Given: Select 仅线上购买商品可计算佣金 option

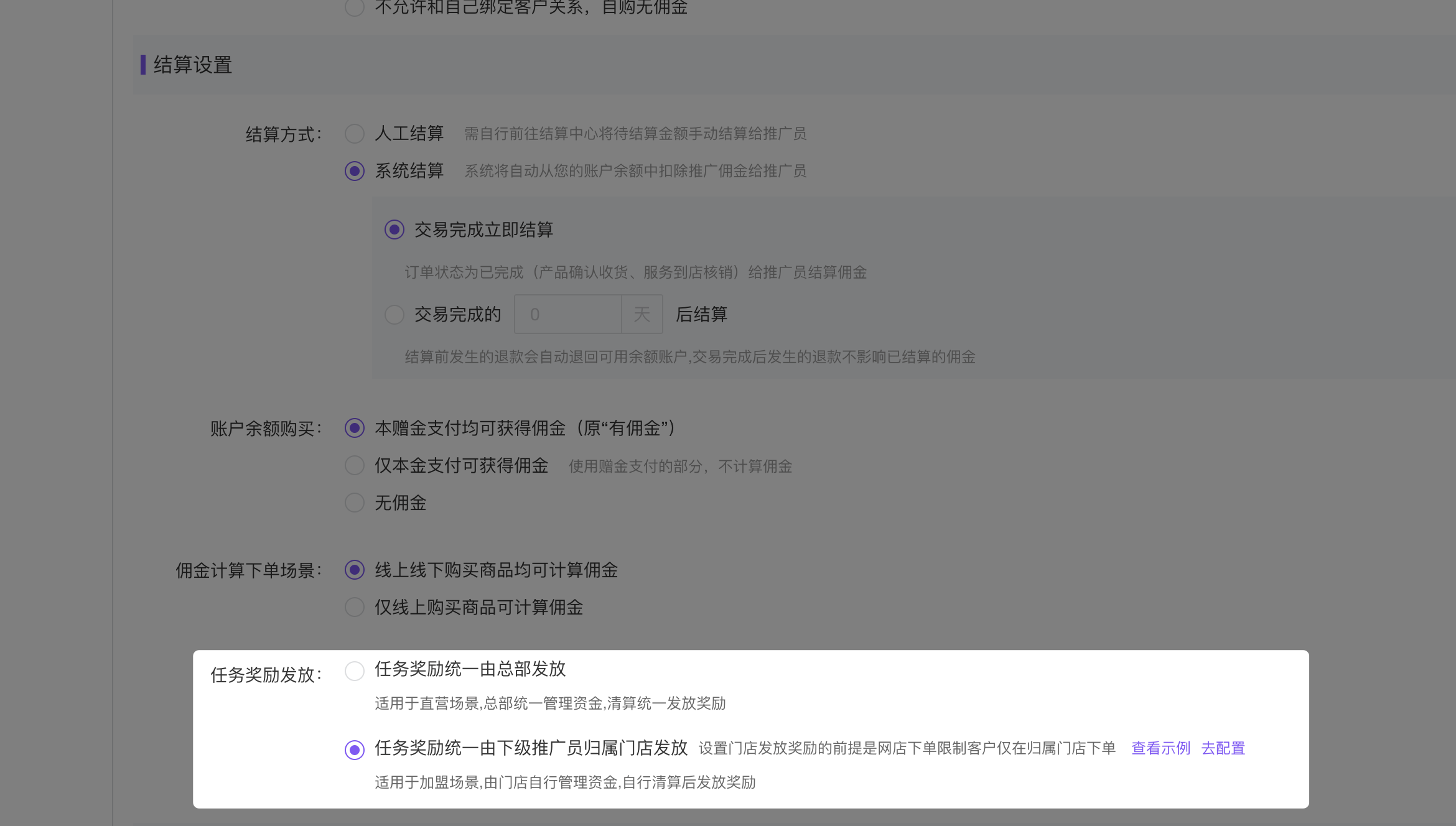Looking at the screenshot, I should 355,608.
